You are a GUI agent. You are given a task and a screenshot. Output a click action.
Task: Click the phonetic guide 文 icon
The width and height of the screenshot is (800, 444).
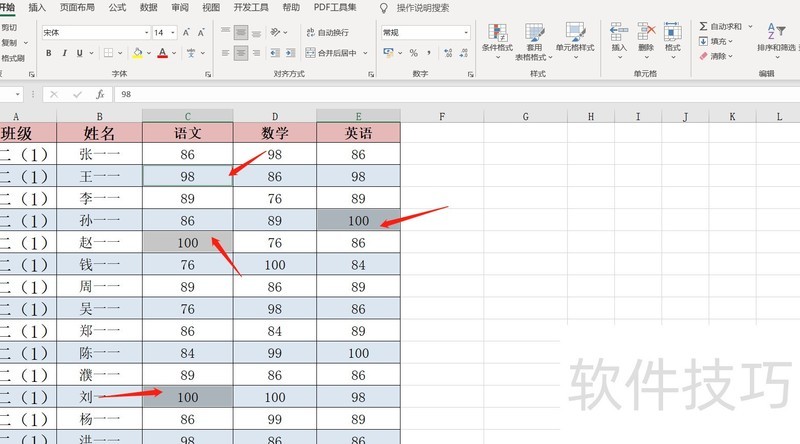pyautogui.click(x=191, y=53)
